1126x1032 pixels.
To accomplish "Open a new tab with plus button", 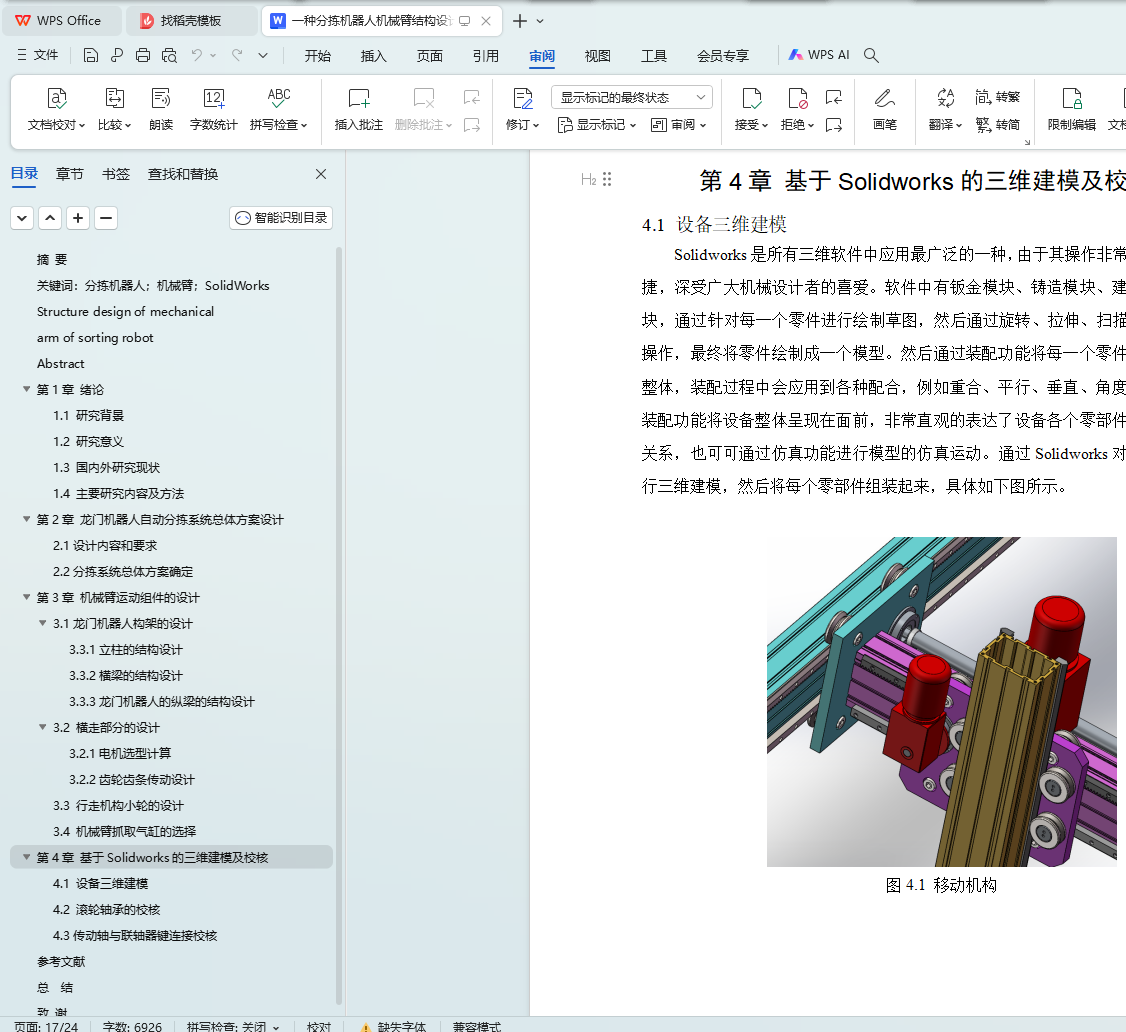I will (520, 21).
